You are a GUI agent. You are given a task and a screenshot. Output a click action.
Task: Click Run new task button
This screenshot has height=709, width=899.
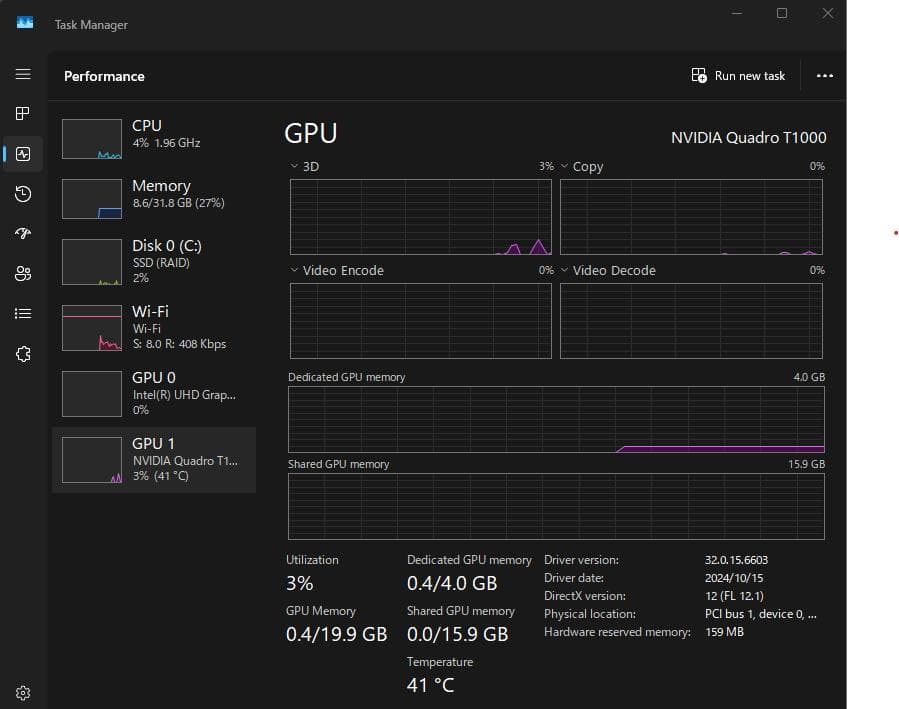click(738, 76)
